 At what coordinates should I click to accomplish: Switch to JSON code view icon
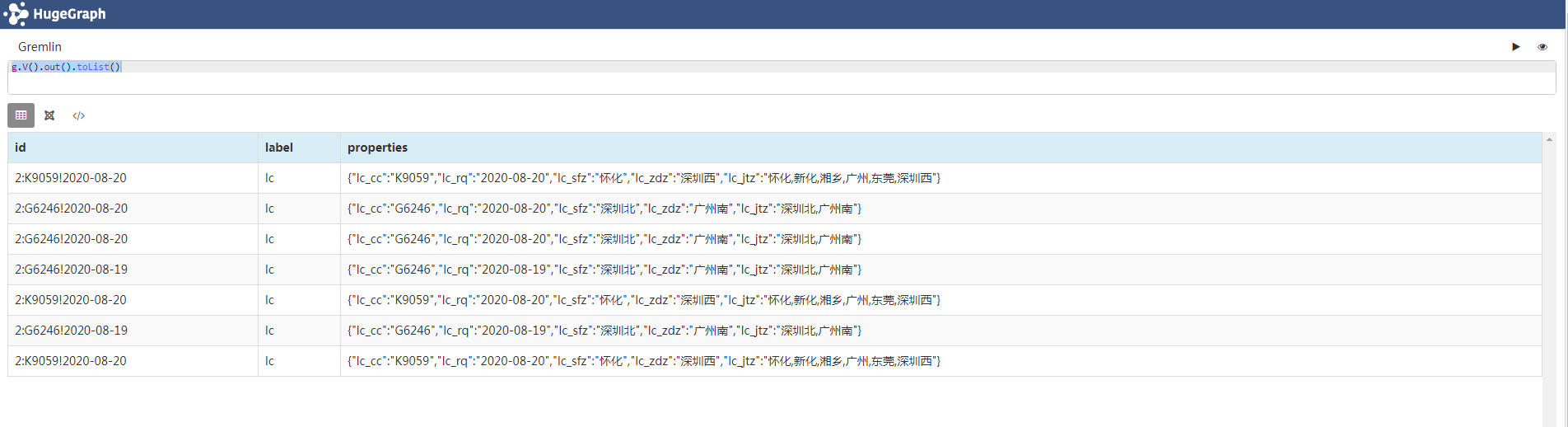[79, 115]
